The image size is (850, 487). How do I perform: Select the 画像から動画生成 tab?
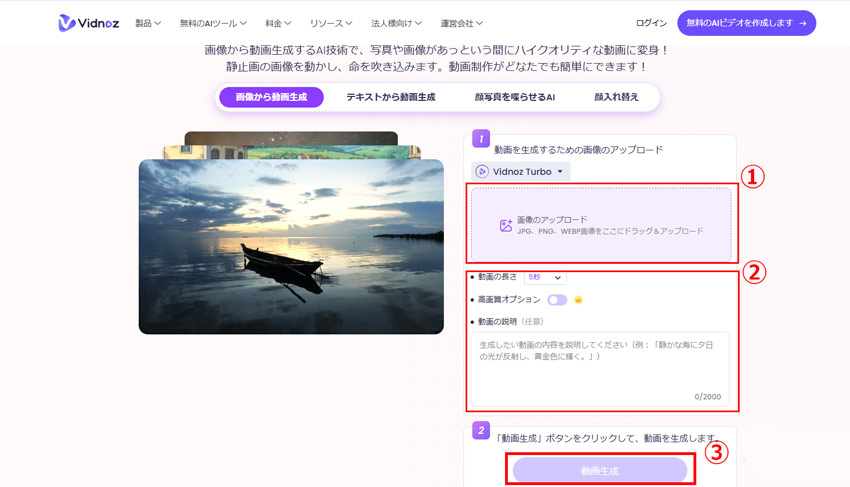(x=271, y=97)
